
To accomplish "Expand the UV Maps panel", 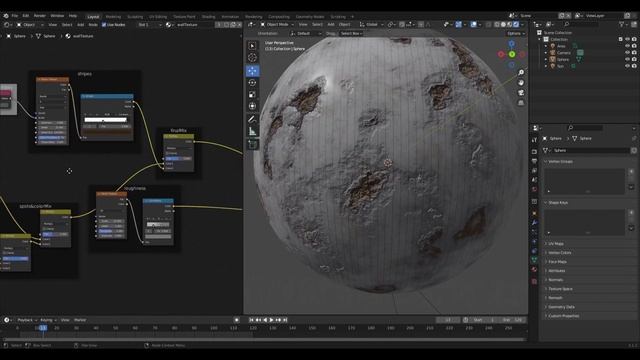I will (555, 244).
